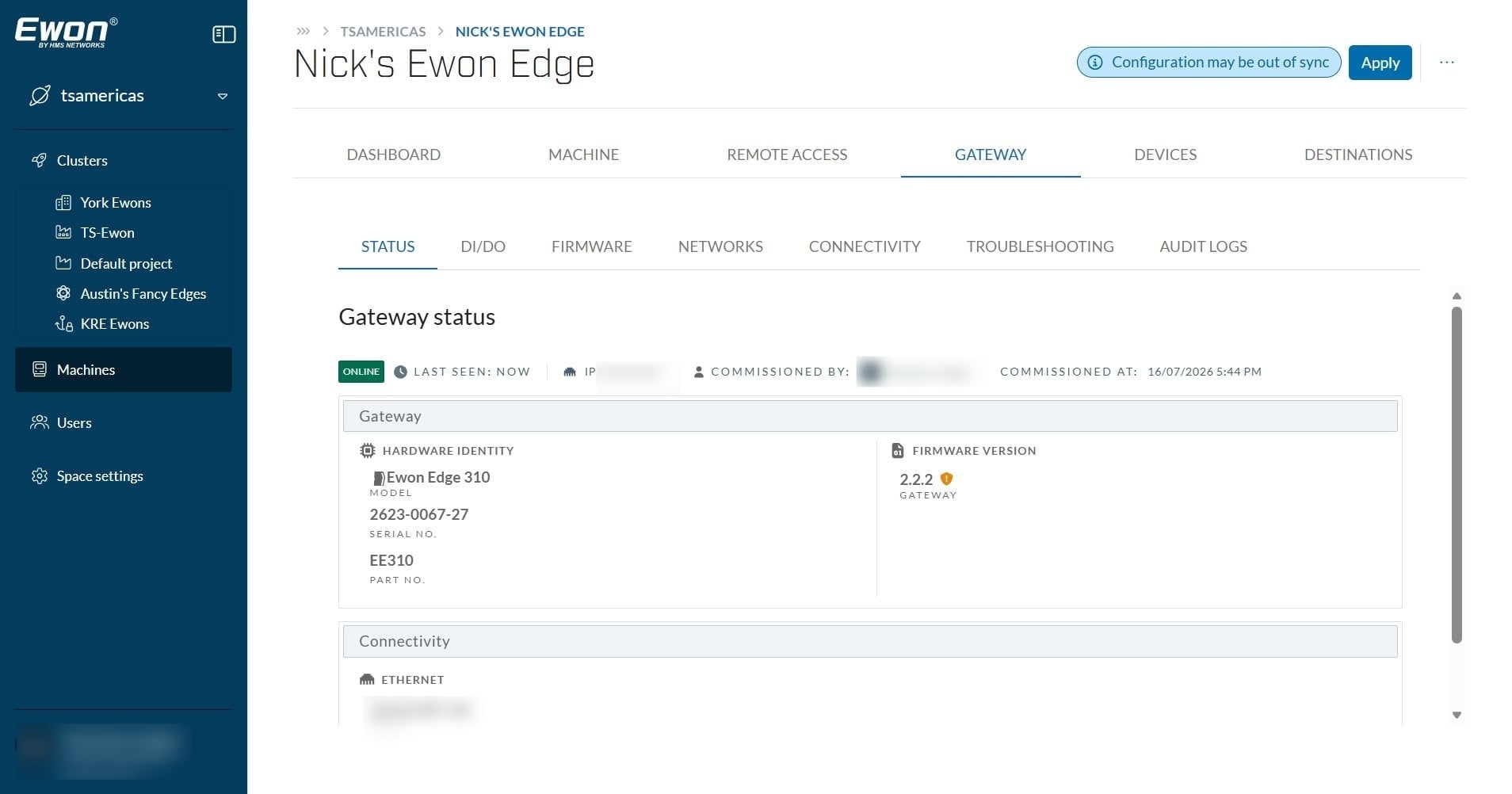The image size is (1512, 794).
Task: Click the IP ethernet port icon
Action: coord(570,372)
